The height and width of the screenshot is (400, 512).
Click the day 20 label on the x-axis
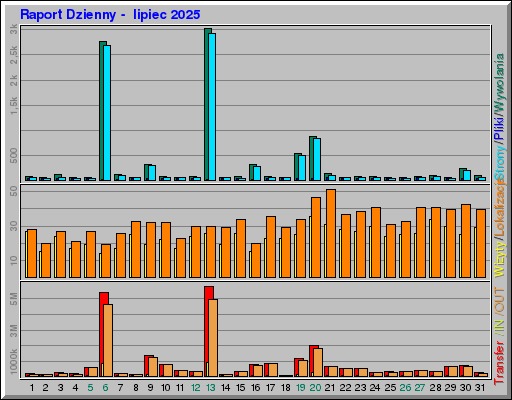pyautogui.click(x=315, y=388)
